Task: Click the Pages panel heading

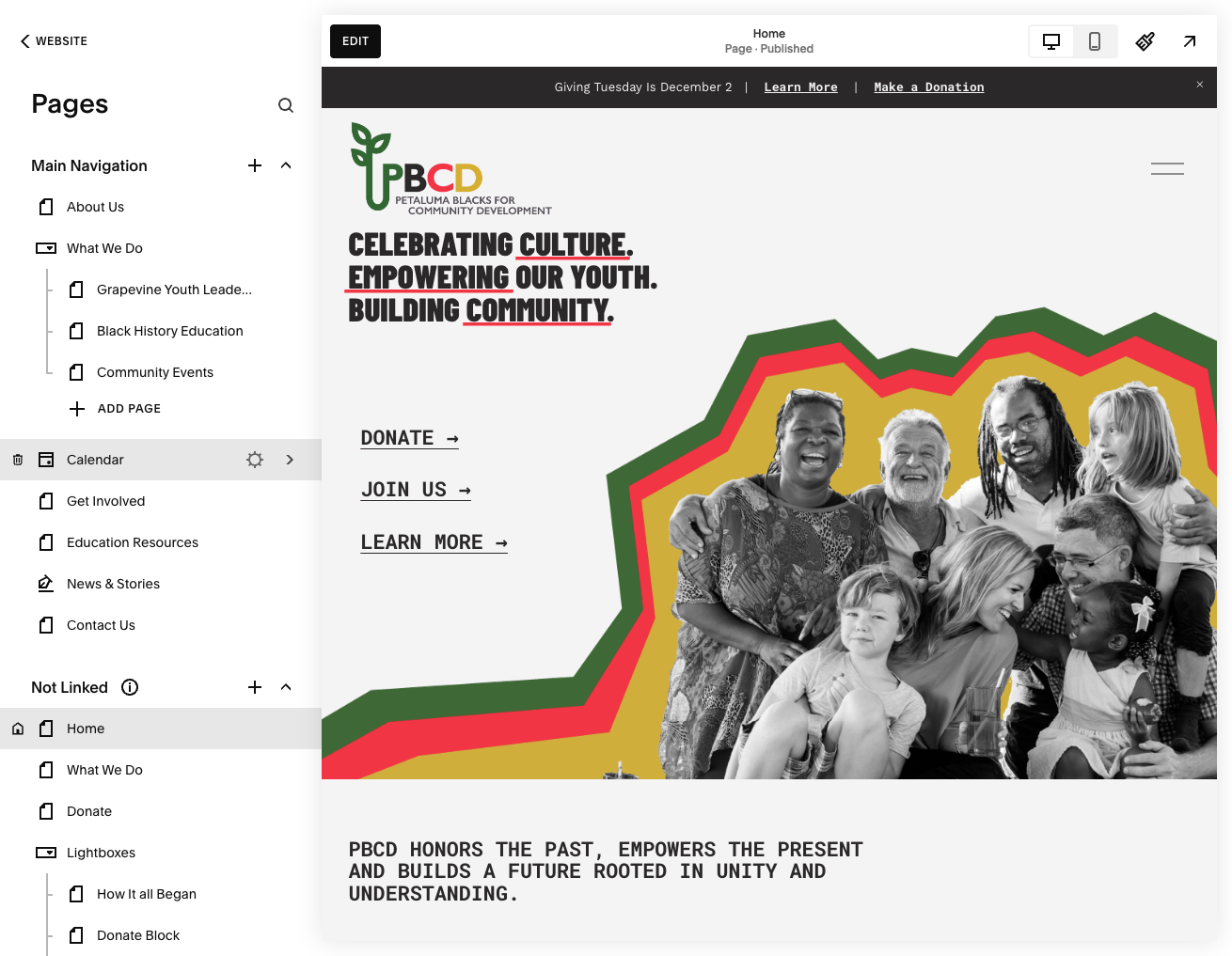Action: 70,103
